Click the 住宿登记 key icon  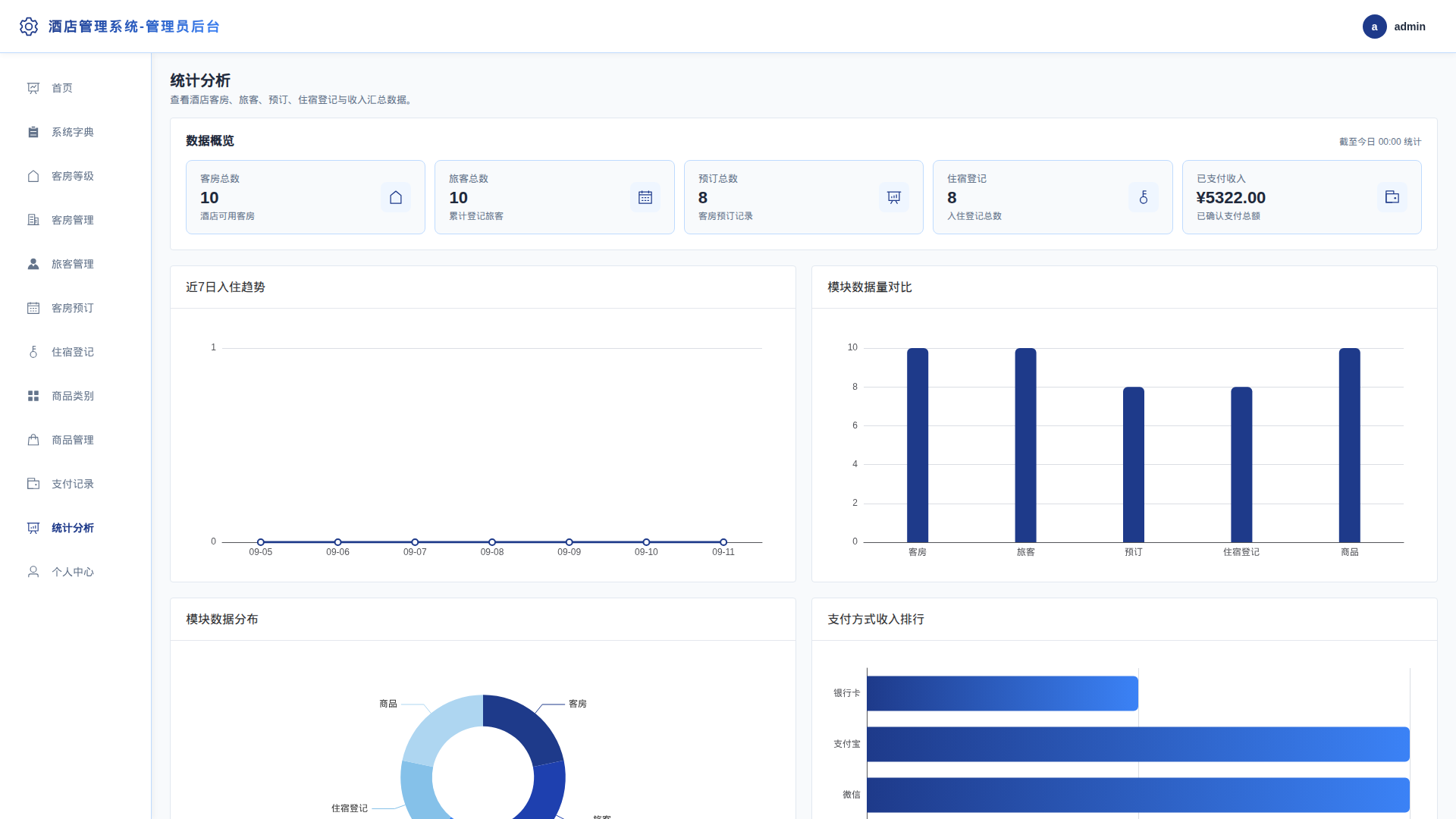click(x=33, y=352)
